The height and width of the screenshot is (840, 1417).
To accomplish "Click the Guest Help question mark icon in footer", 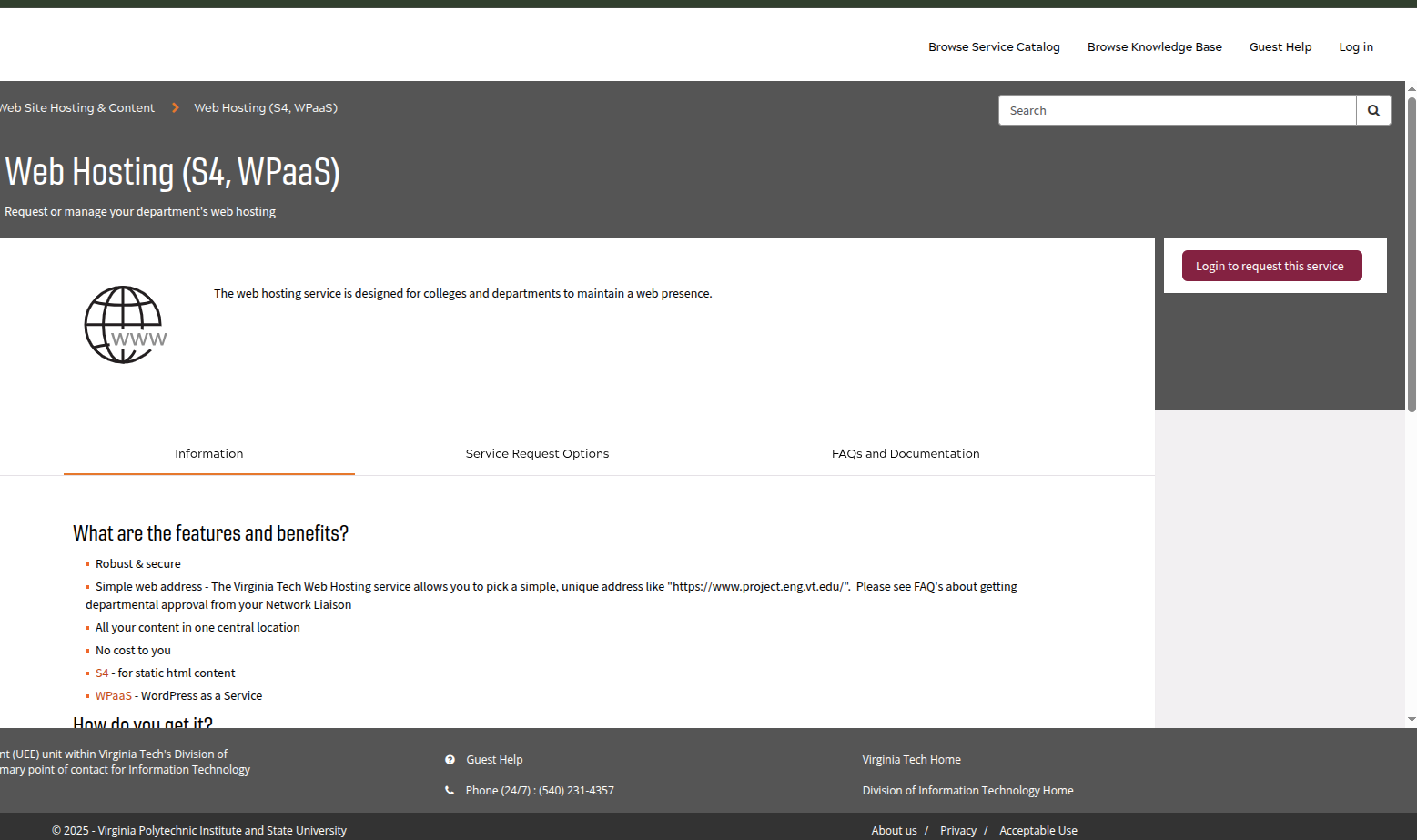I will point(450,760).
